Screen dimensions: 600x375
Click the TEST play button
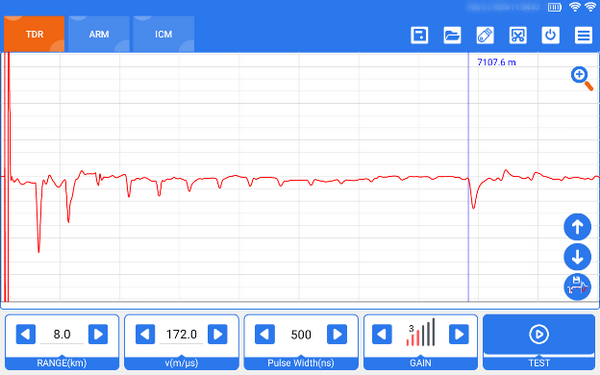[x=539, y=334]
